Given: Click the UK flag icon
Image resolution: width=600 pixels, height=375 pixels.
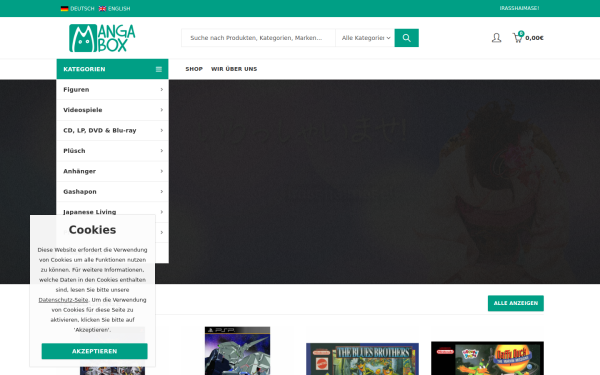Looking at the screenshot, I should pyautogui.click(x=102, y=8).
